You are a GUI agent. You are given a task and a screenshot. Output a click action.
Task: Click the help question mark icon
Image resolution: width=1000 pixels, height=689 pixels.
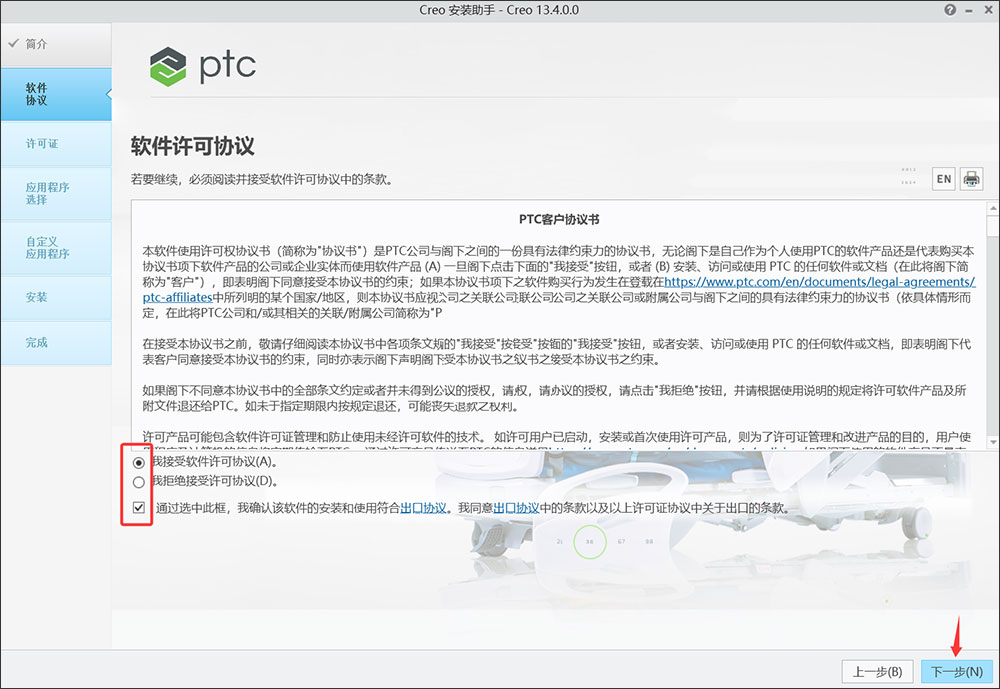click(x=950, y=10)
